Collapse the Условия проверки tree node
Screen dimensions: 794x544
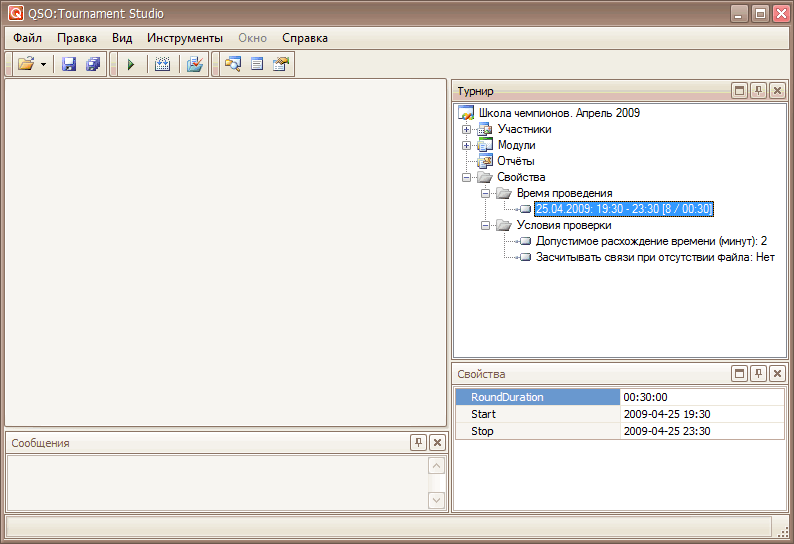point(485,225)
